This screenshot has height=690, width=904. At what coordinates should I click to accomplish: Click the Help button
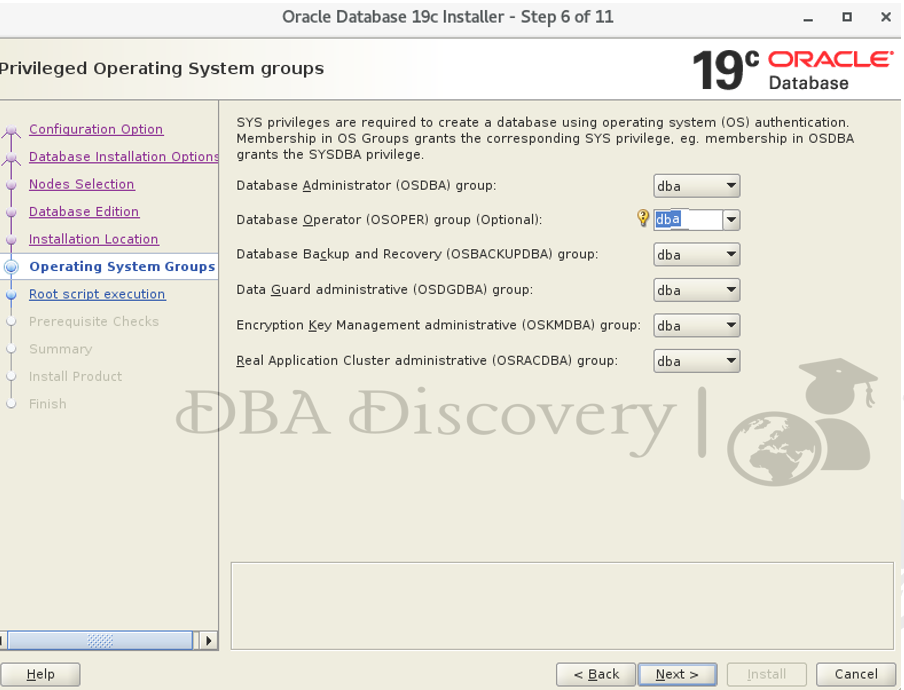(40, 674)
